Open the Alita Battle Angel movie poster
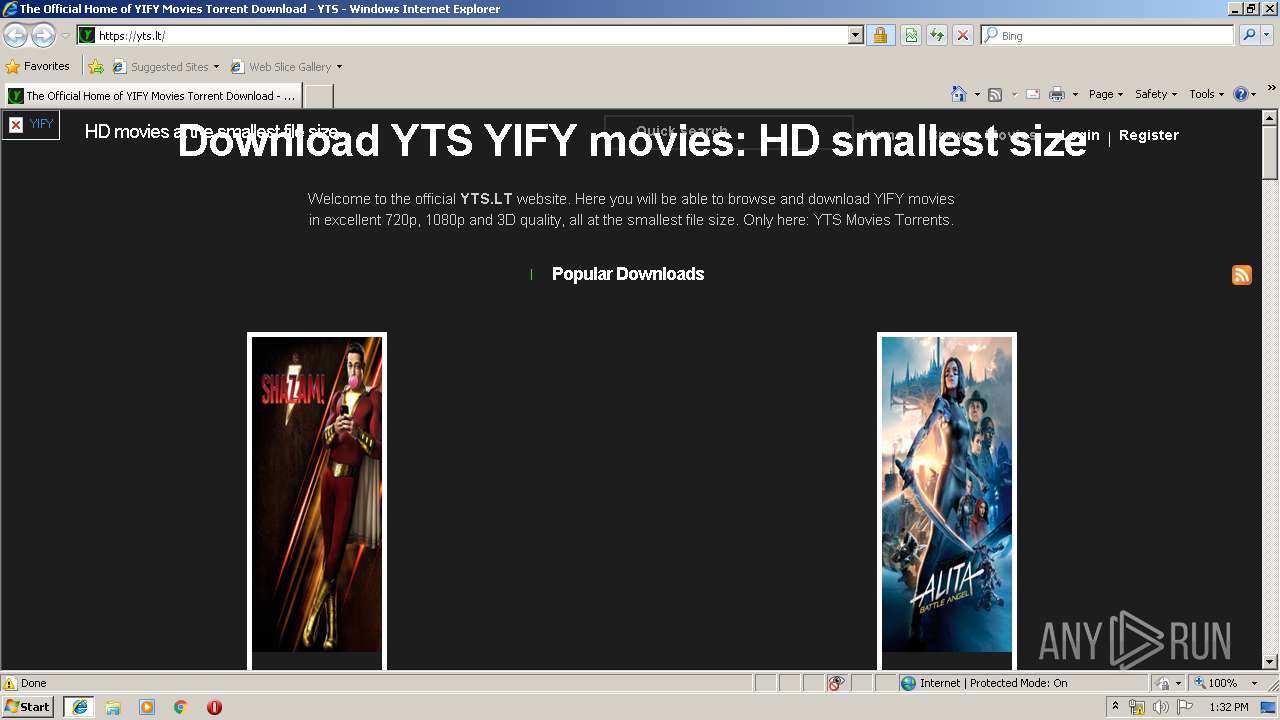 pos(947,494)
